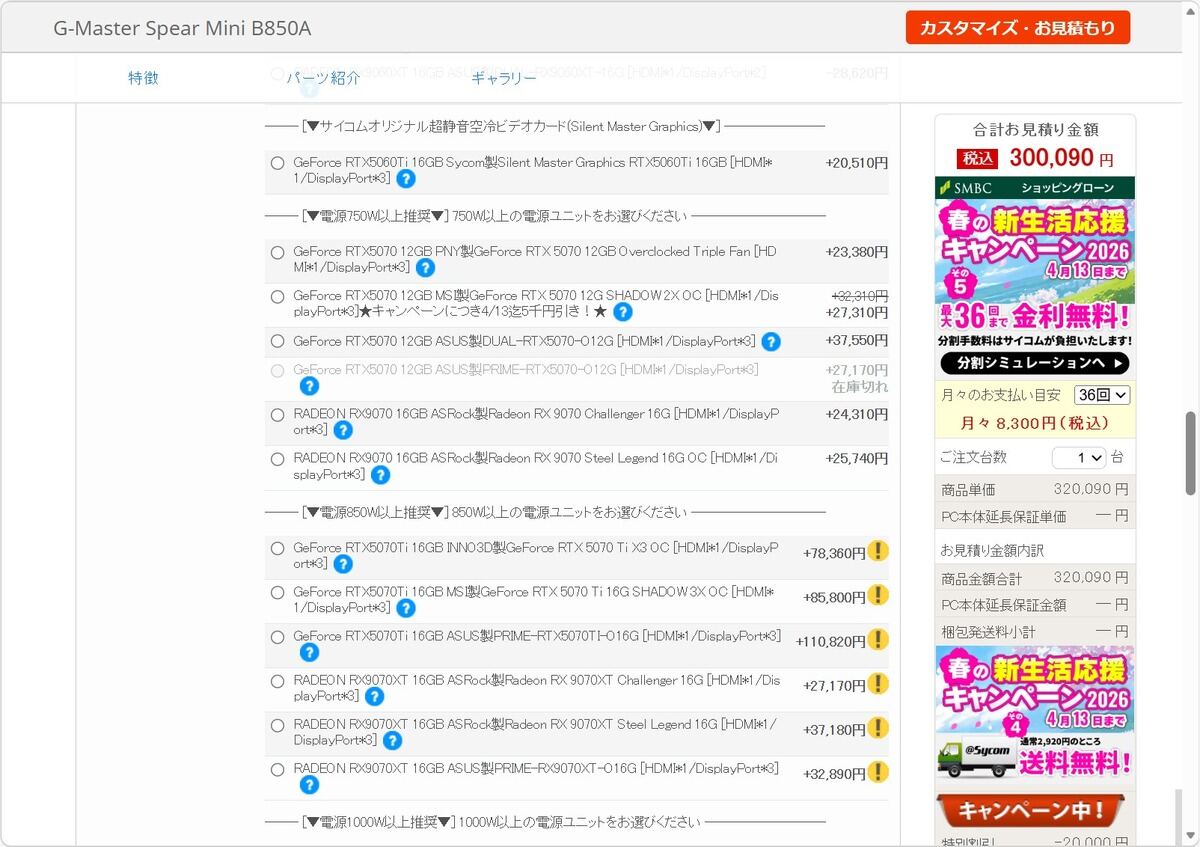Click help icon for Silent Master Graphics RTX5060Ti
The width and height of the screenshot is (1200, 847).
[x=406, y=179]
